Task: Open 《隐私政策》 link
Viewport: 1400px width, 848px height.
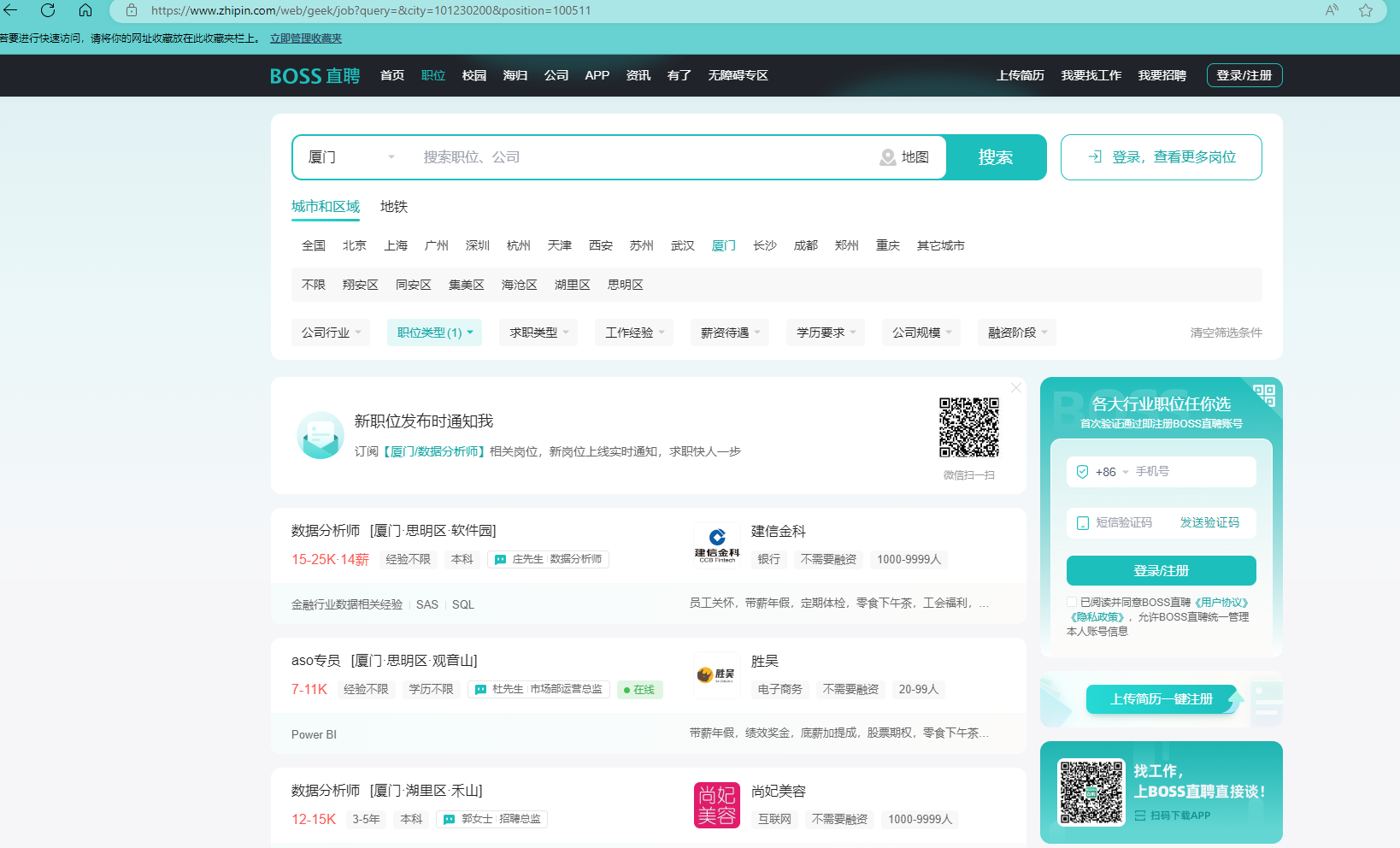Action: (x=1097, y=616)
